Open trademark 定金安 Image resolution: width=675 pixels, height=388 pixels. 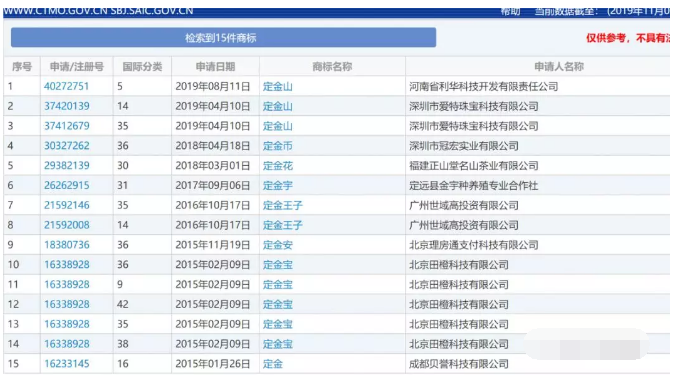pos(278,245)
